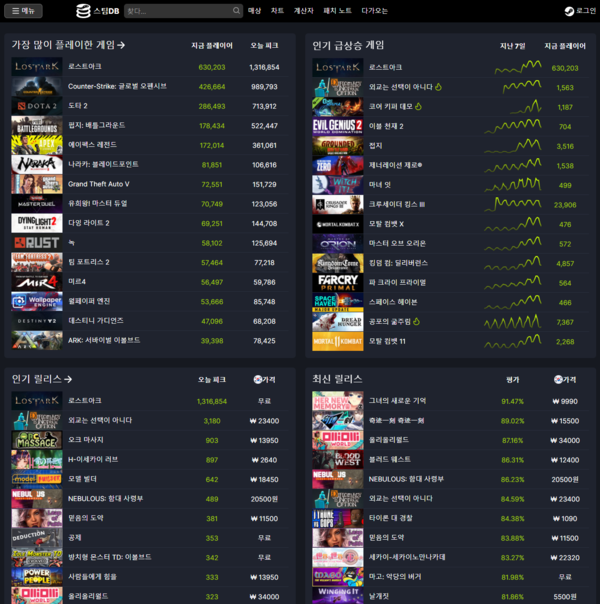600x604 pixels.
Task: Click the DOTA 2 game thumbnail
Action: point(37,106)
